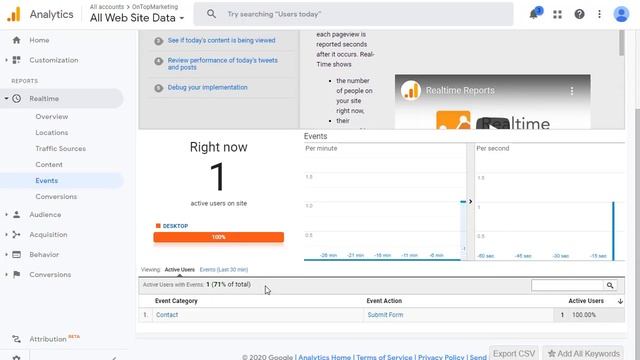Viewport: 640px width, 360px height.
Task: Open the notifications bell
Action: 534,14
